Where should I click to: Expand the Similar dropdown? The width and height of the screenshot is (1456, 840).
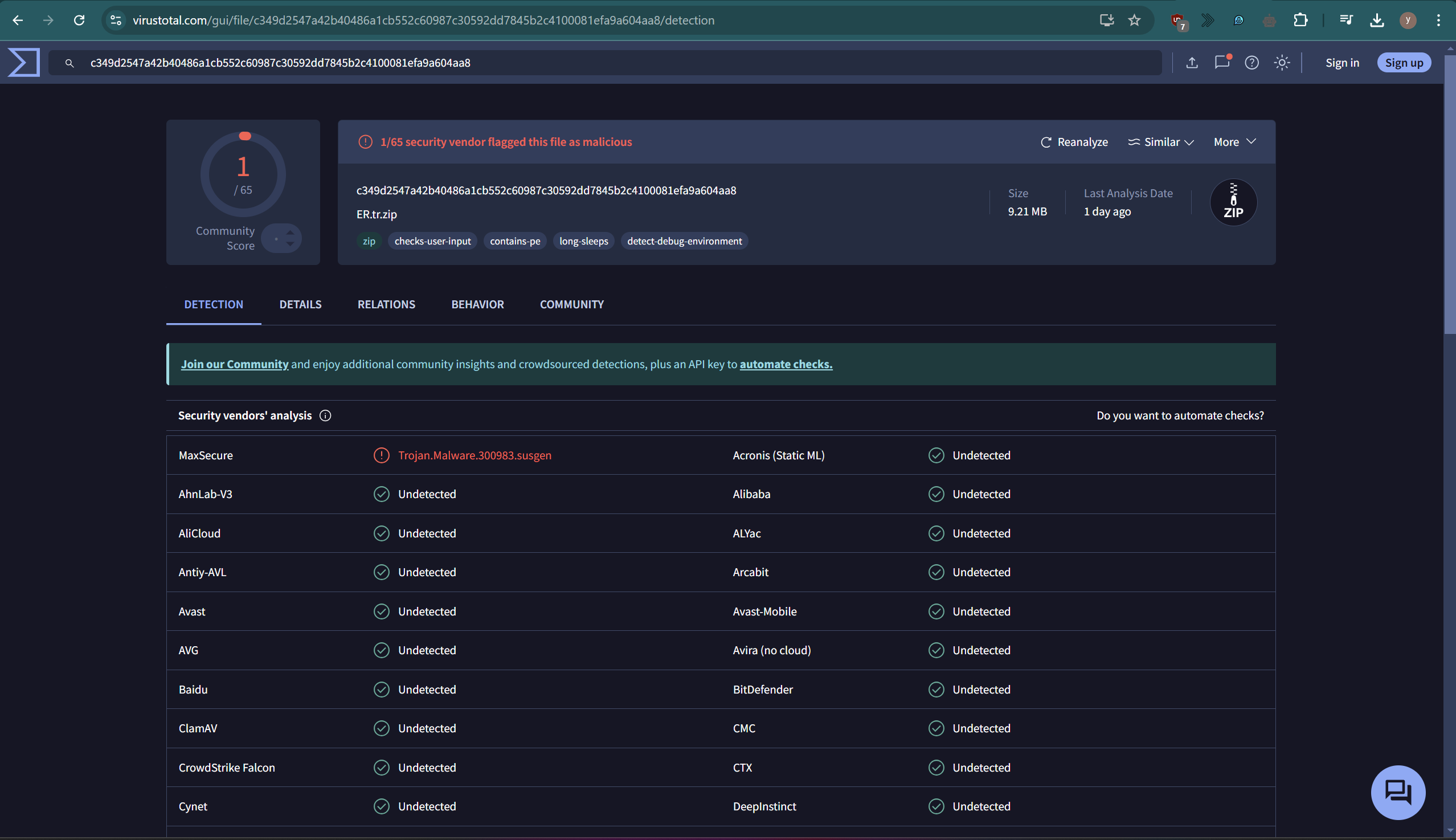point(1161,142)
